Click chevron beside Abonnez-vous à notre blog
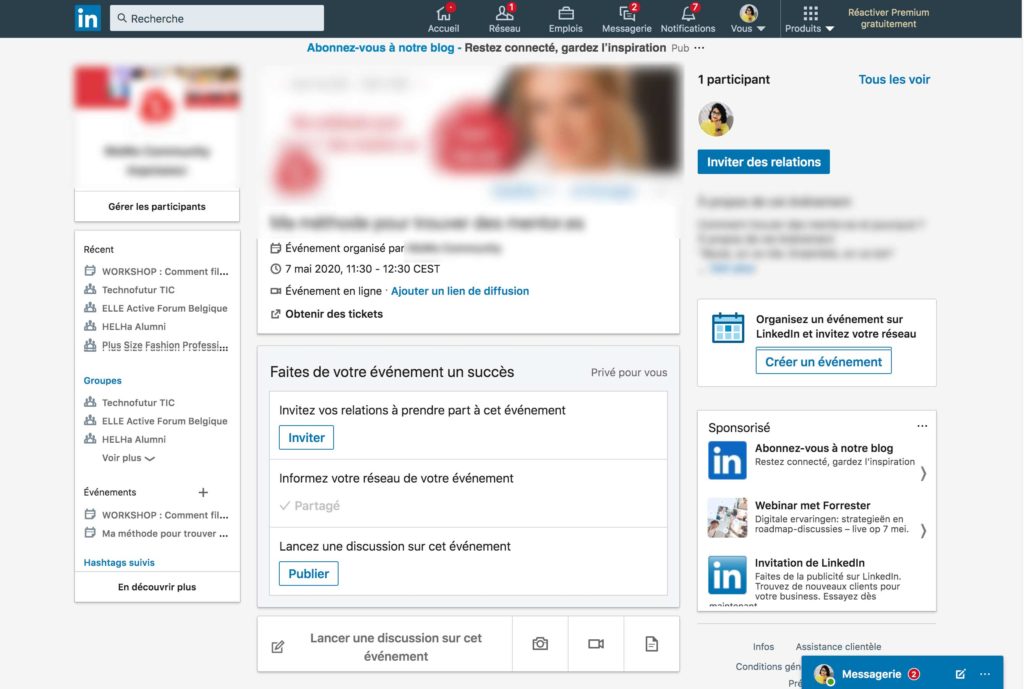 coord(923,473)
